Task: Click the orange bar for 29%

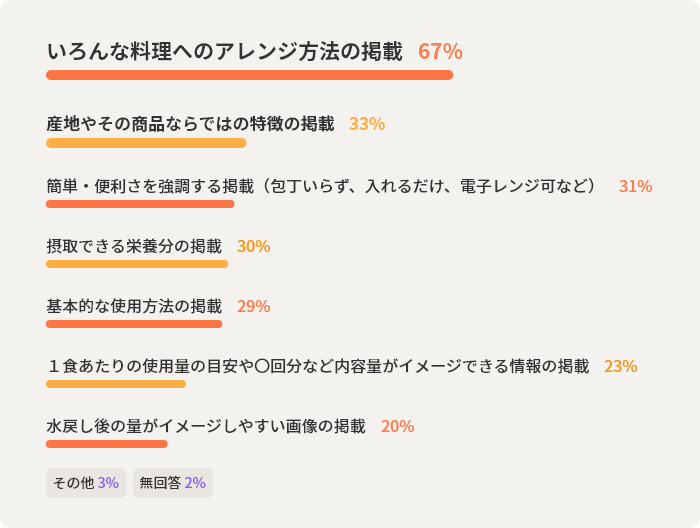Action: 134,324
